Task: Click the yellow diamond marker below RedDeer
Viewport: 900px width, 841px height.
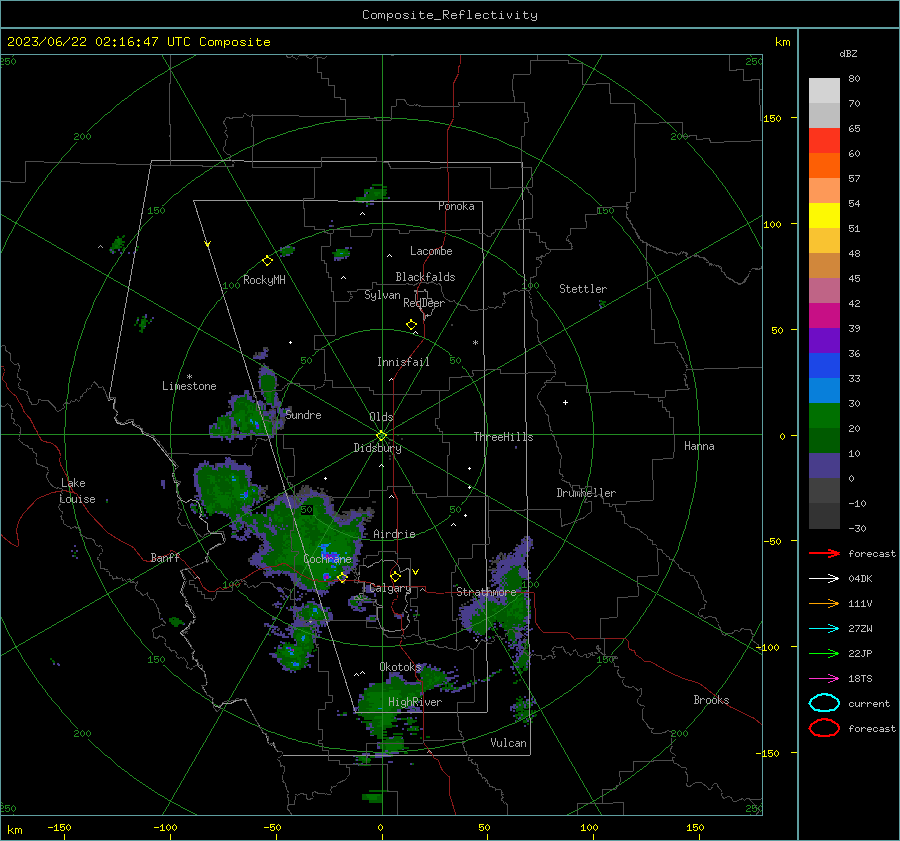Action: 411,325
